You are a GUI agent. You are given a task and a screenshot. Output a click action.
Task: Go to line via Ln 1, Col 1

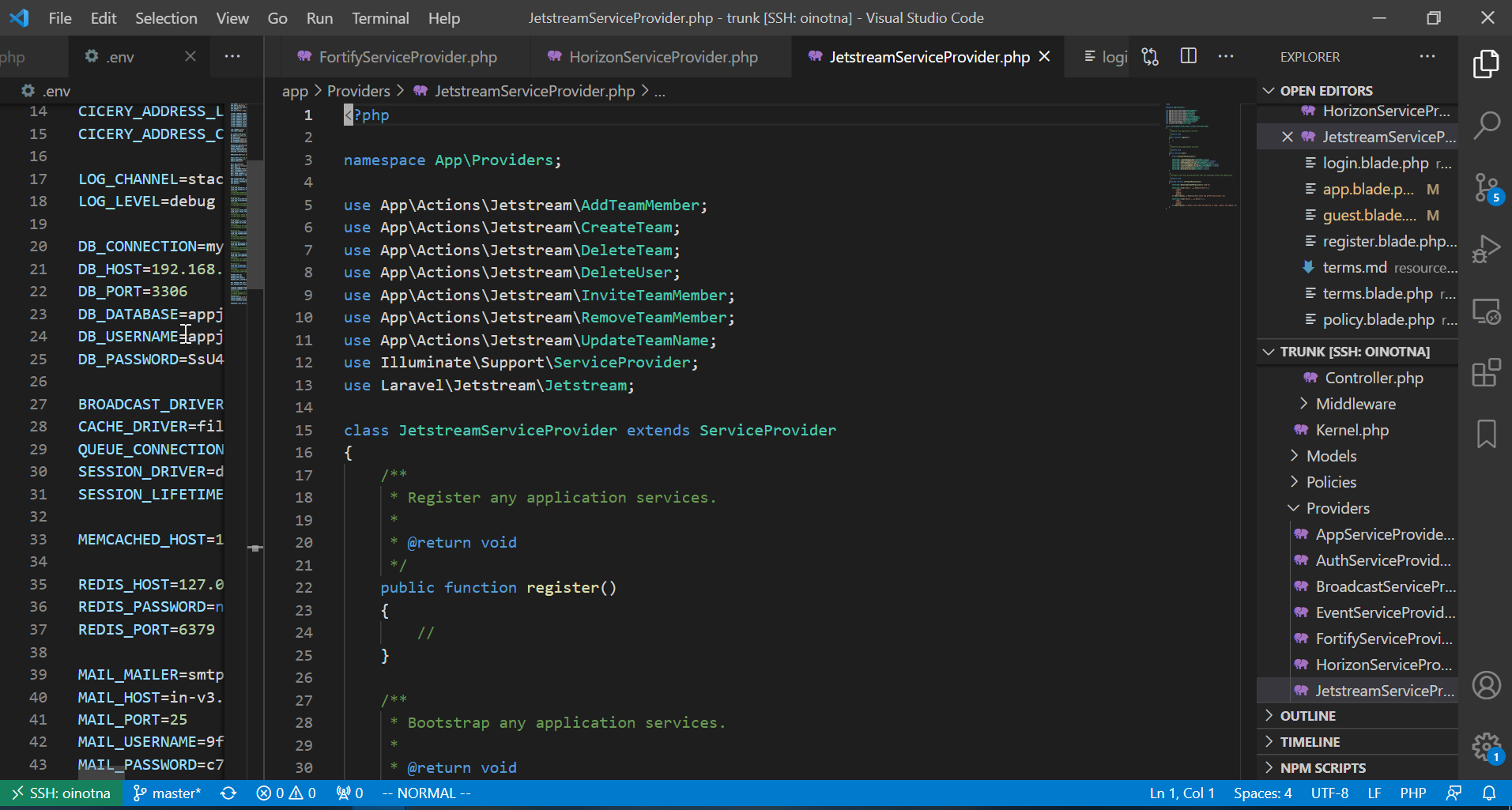click(1182, 793)
